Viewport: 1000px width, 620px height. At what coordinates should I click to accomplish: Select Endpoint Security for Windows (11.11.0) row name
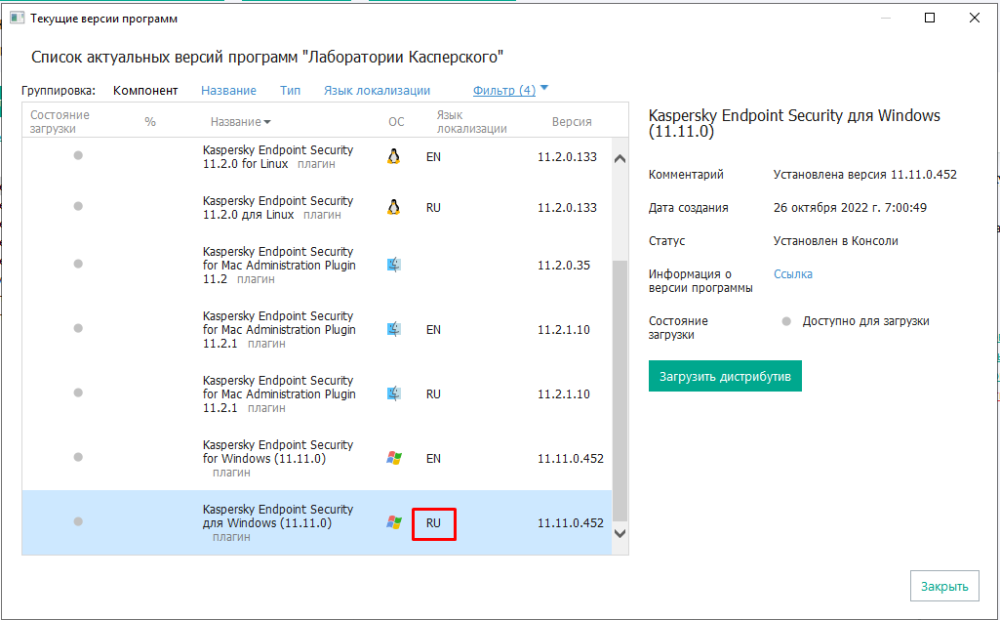(278, 458)
